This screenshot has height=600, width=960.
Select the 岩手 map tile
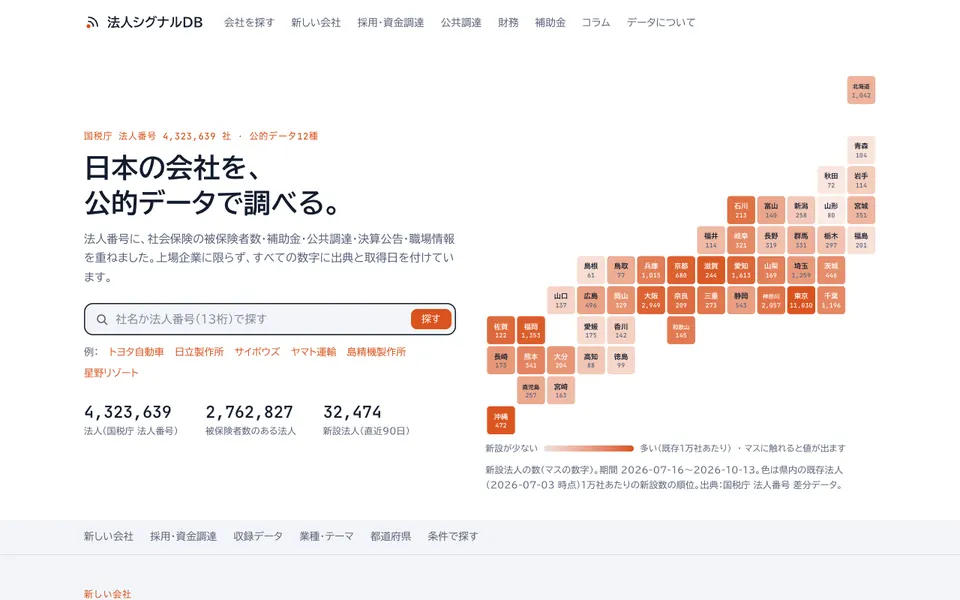coord(861,180)
